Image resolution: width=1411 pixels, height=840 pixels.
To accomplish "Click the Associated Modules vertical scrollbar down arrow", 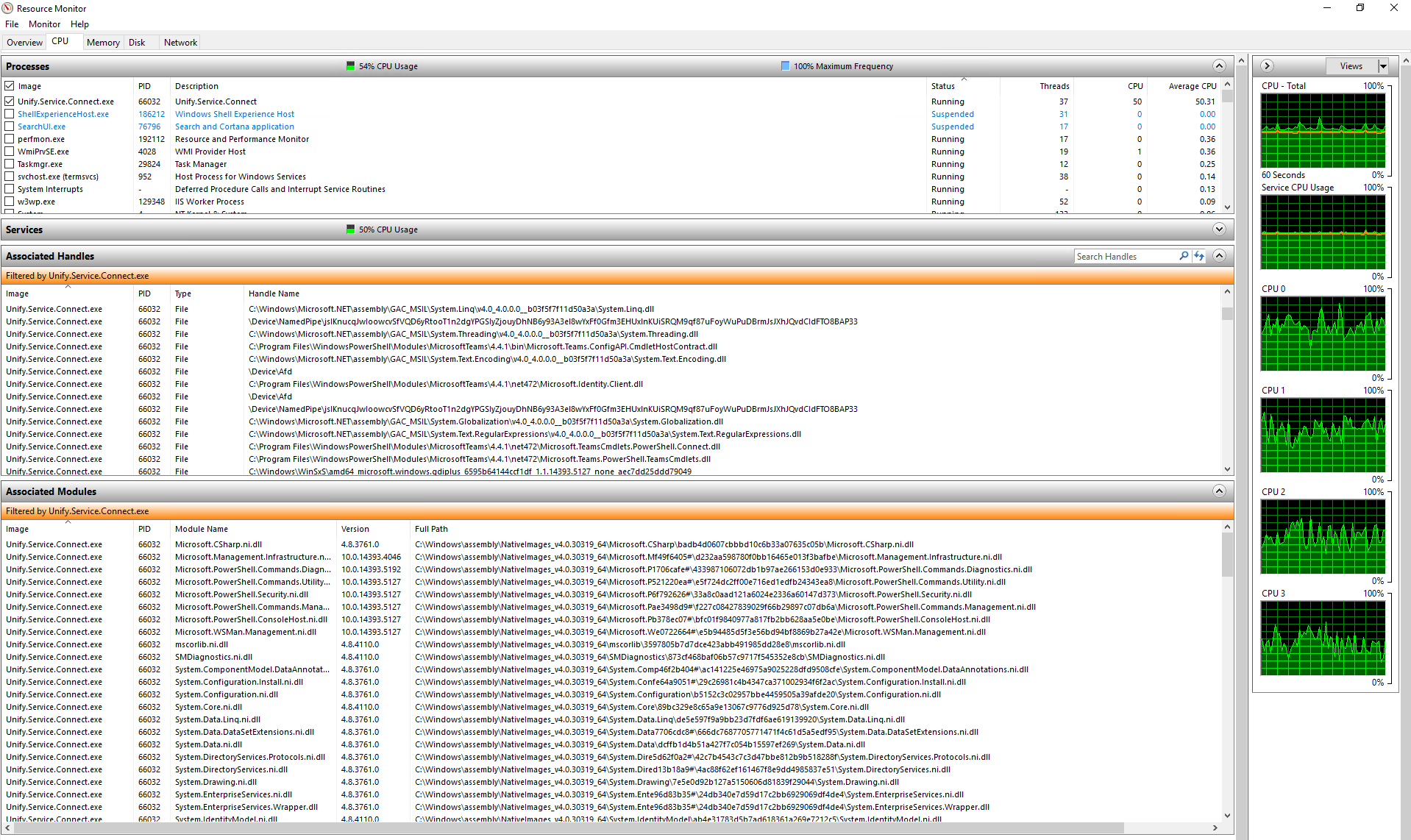I will coord(1227,815).
